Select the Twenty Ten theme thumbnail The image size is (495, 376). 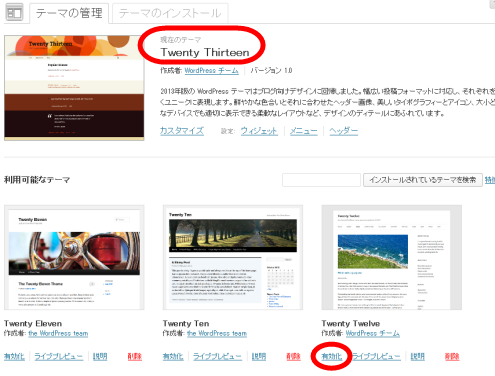(x=233, y=257)
